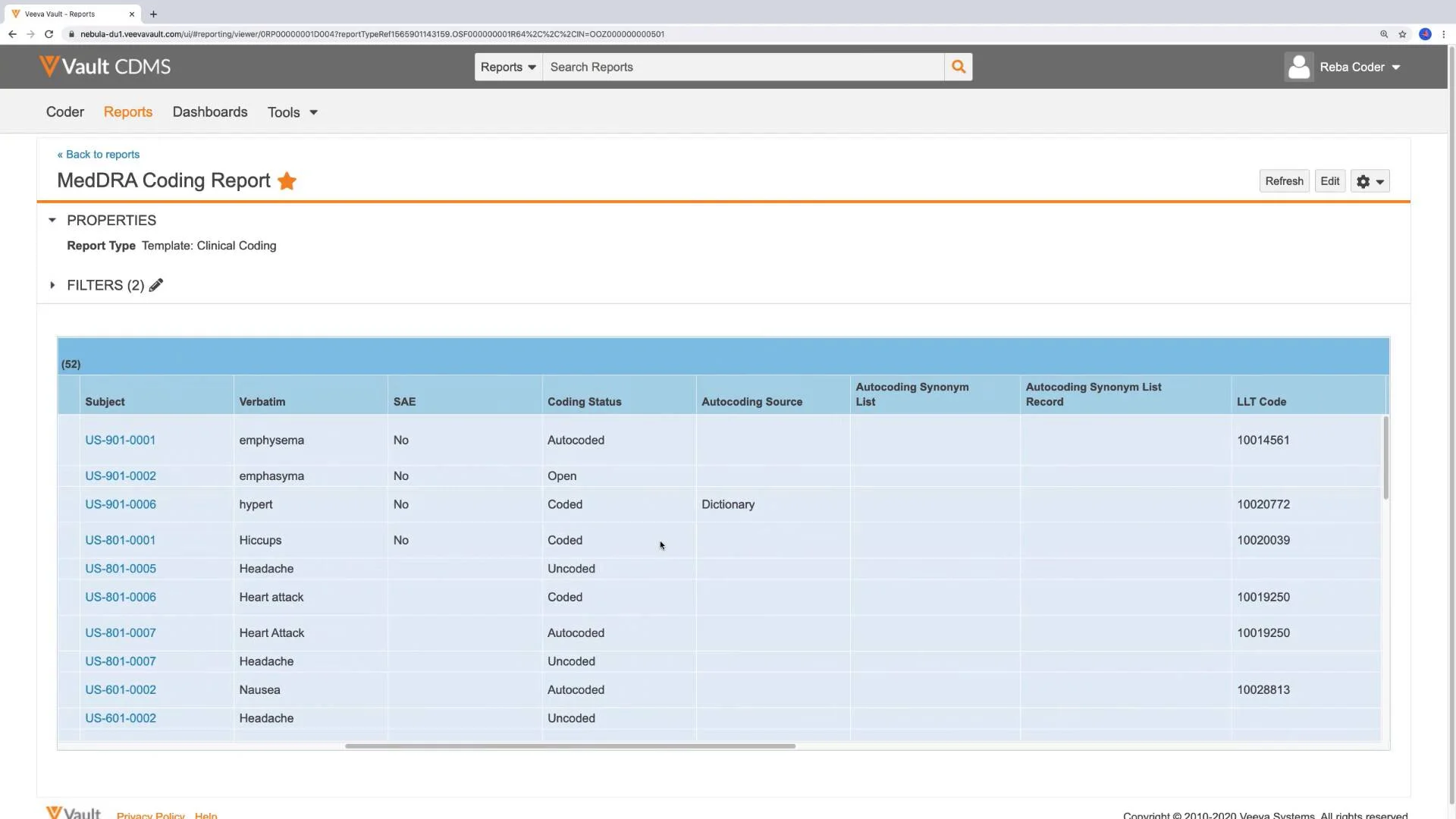The height and width of the screenshot is (819, 1456).
Task: Select the Reports tab
Action: coord(128,112)
